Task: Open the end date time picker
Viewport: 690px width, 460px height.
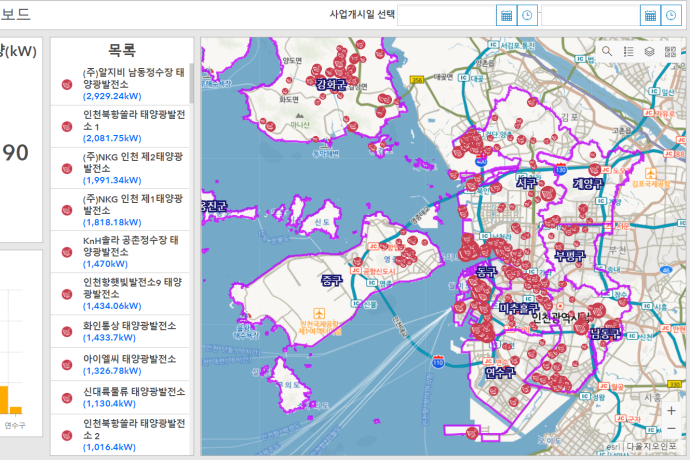Action: 670,15
